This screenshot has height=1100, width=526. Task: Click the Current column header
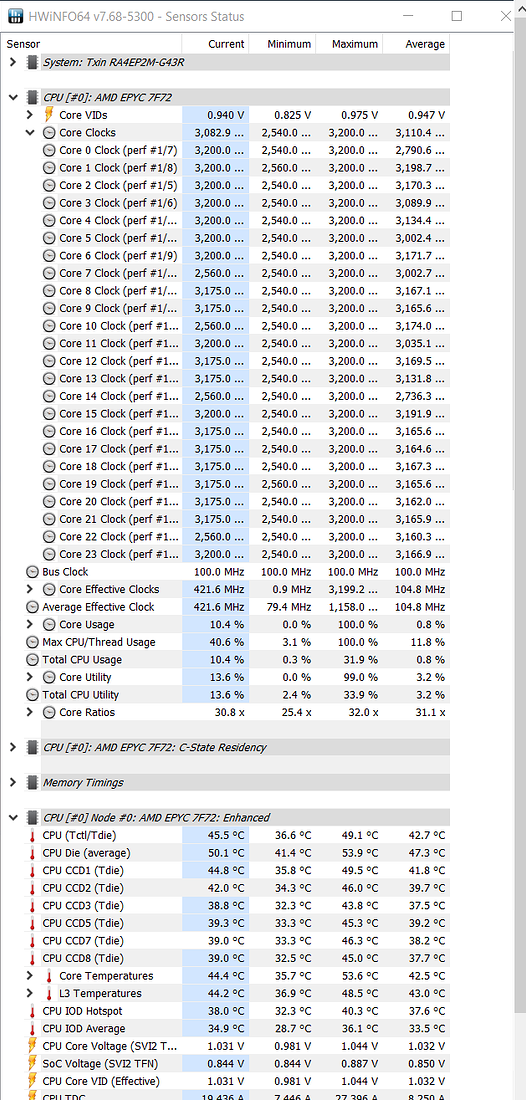coord(215,43)
